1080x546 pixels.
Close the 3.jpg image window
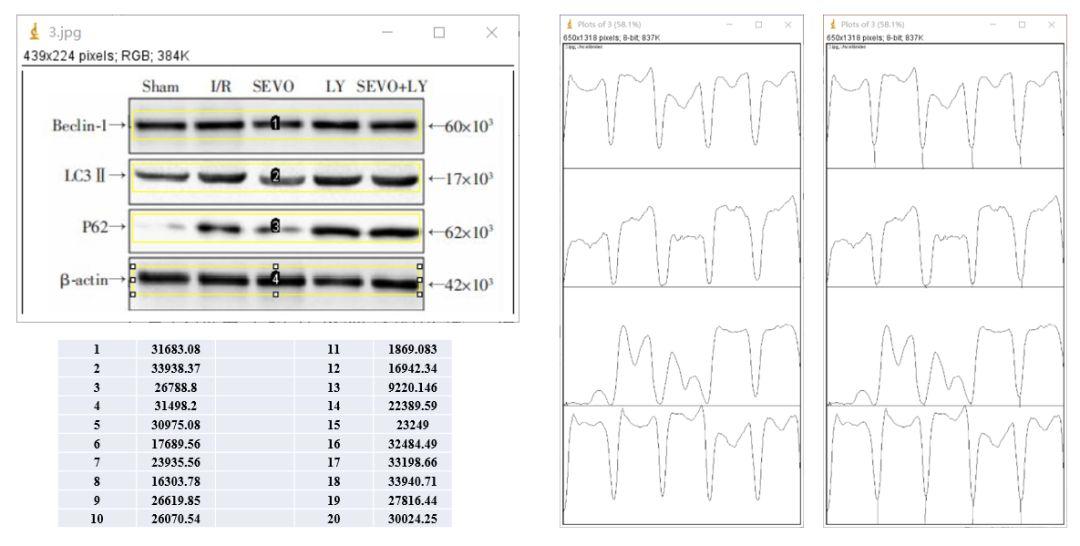[491, 32]
